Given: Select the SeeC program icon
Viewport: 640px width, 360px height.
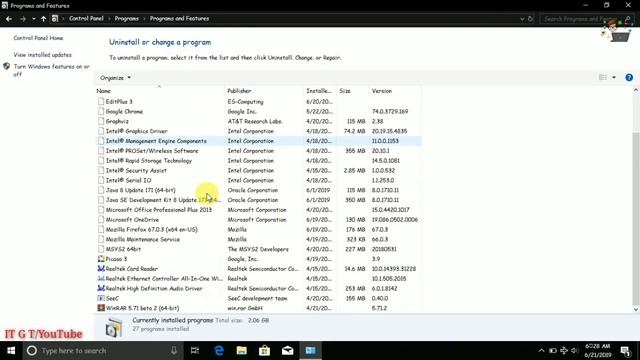Looking at the screenshot, I should [x=101, y=298].
